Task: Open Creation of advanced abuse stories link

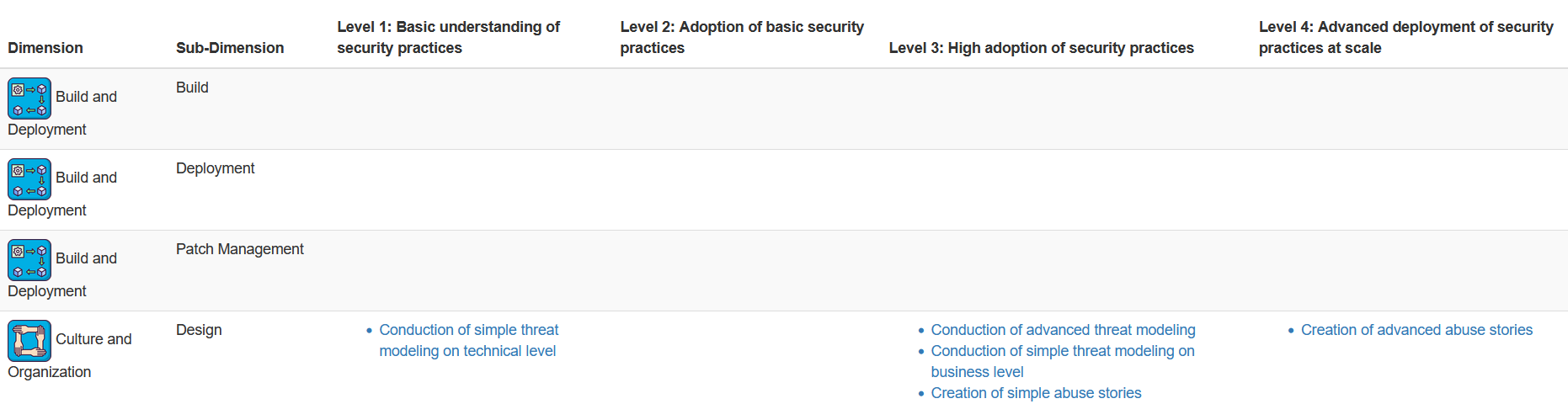Action: (x=1416, y=330)
